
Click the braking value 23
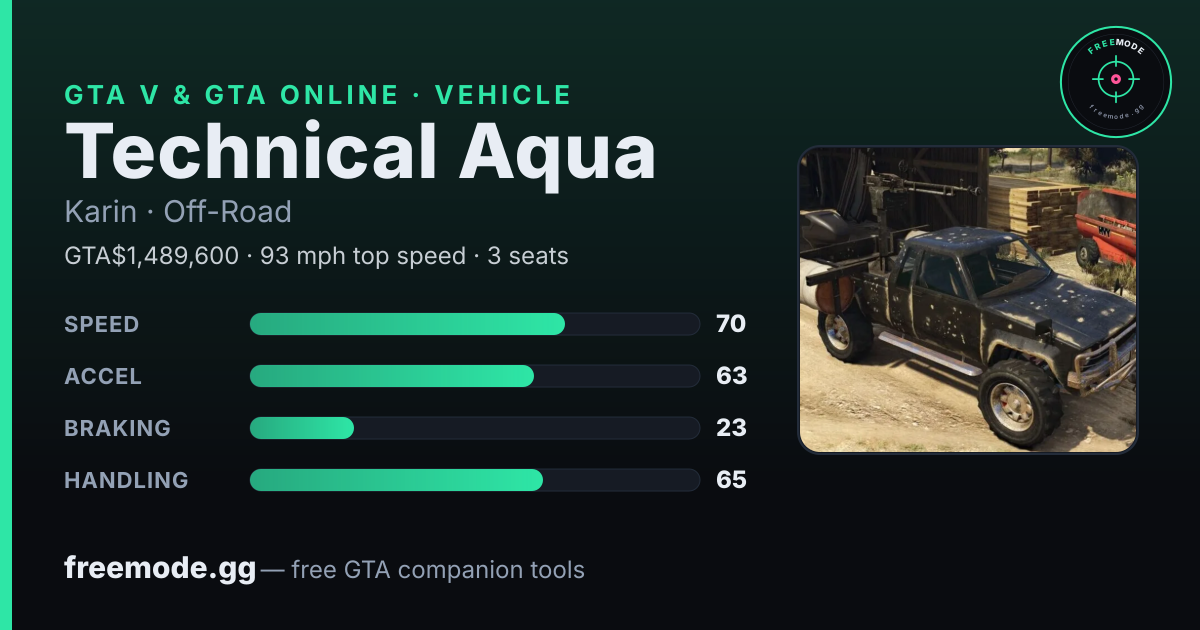pyautogui.click(x=731, y=428)
